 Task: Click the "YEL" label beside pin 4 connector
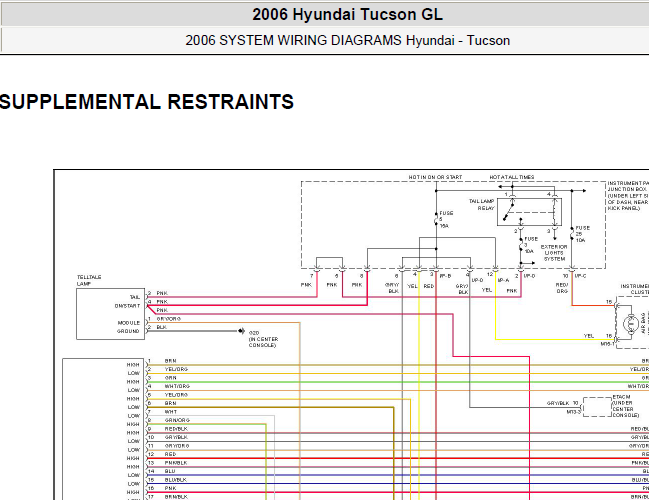tap(412, 286)
